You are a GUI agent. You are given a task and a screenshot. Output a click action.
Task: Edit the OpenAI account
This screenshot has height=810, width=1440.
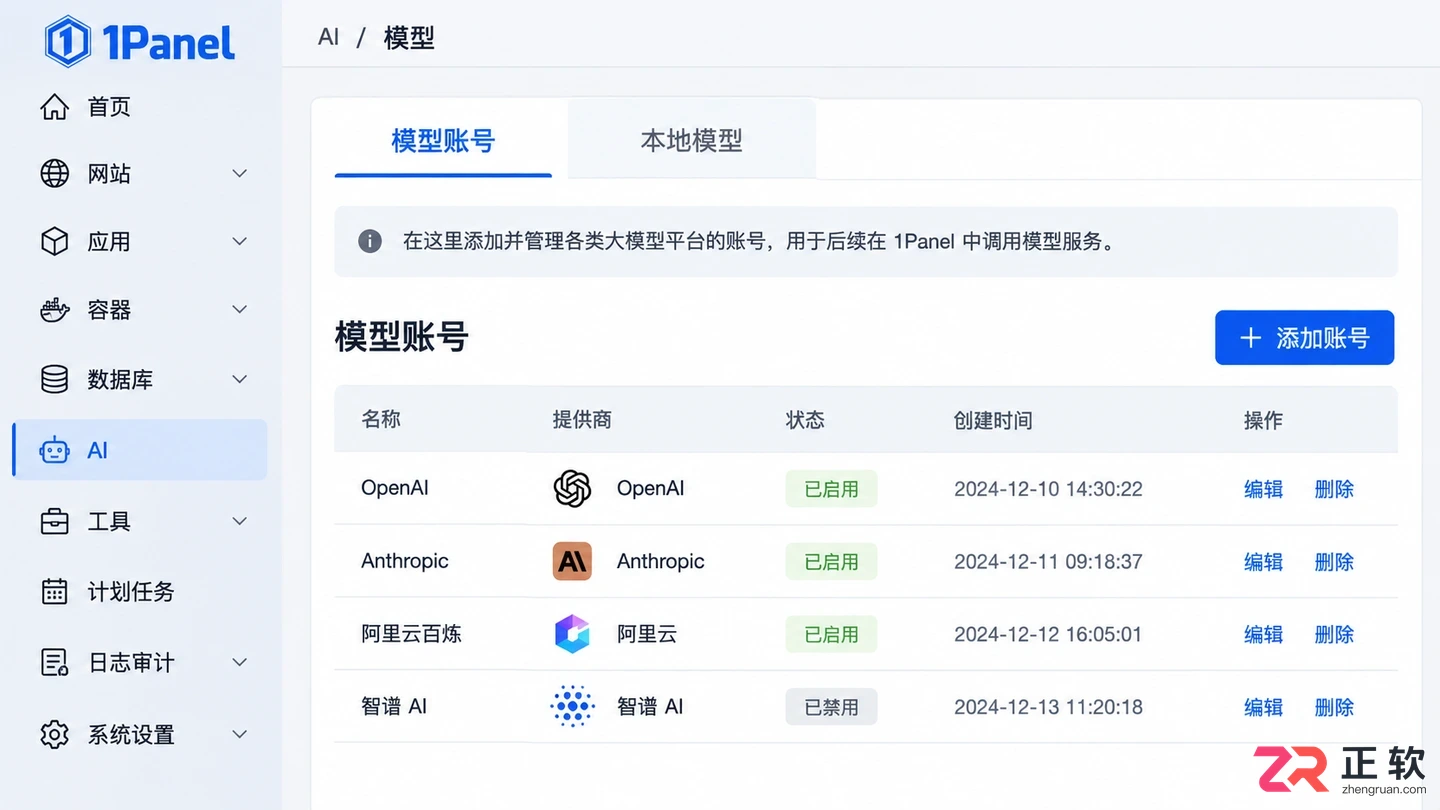point(1263,489)
